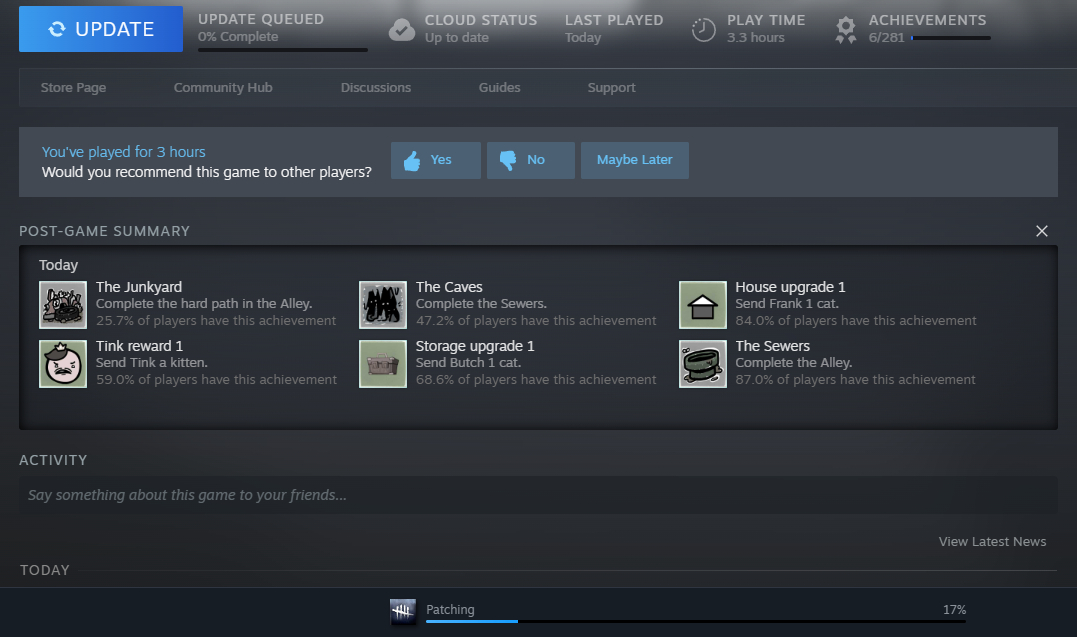Click Maybe Later on recommendation prompt
This screenshot has width=1077, height=637.
[x=634, y=160]
